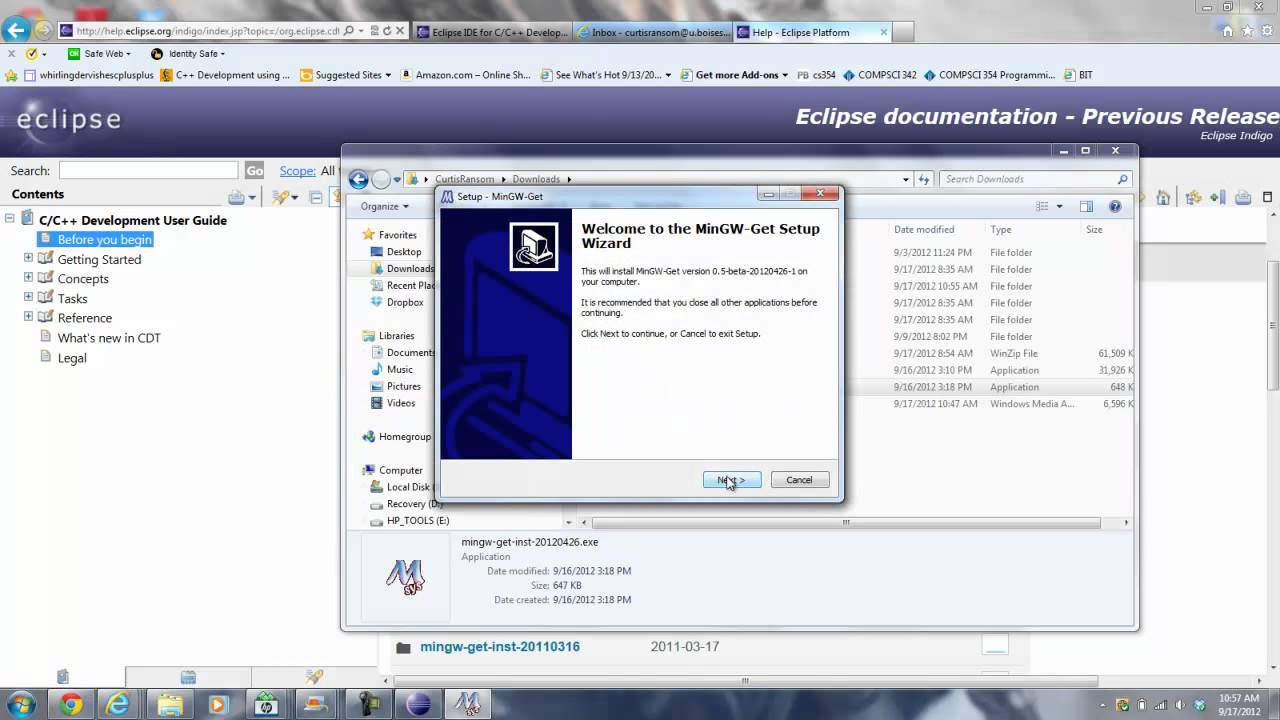Click the Explorer horizontal scrollbar
The width and height of the screenshot is (1280, 720).
[846, 522]
